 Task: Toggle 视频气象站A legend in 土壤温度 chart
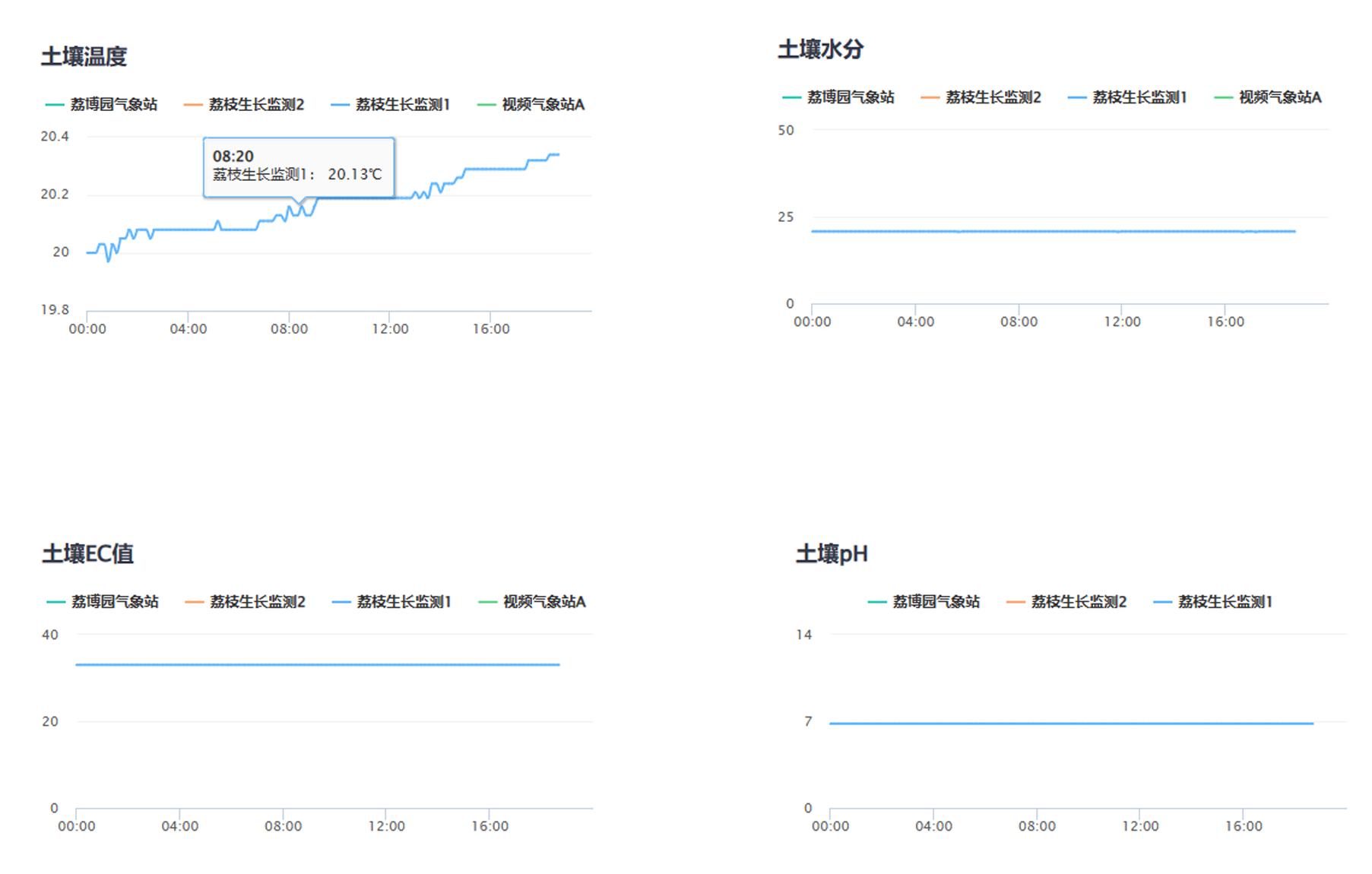tap(531, 105)
